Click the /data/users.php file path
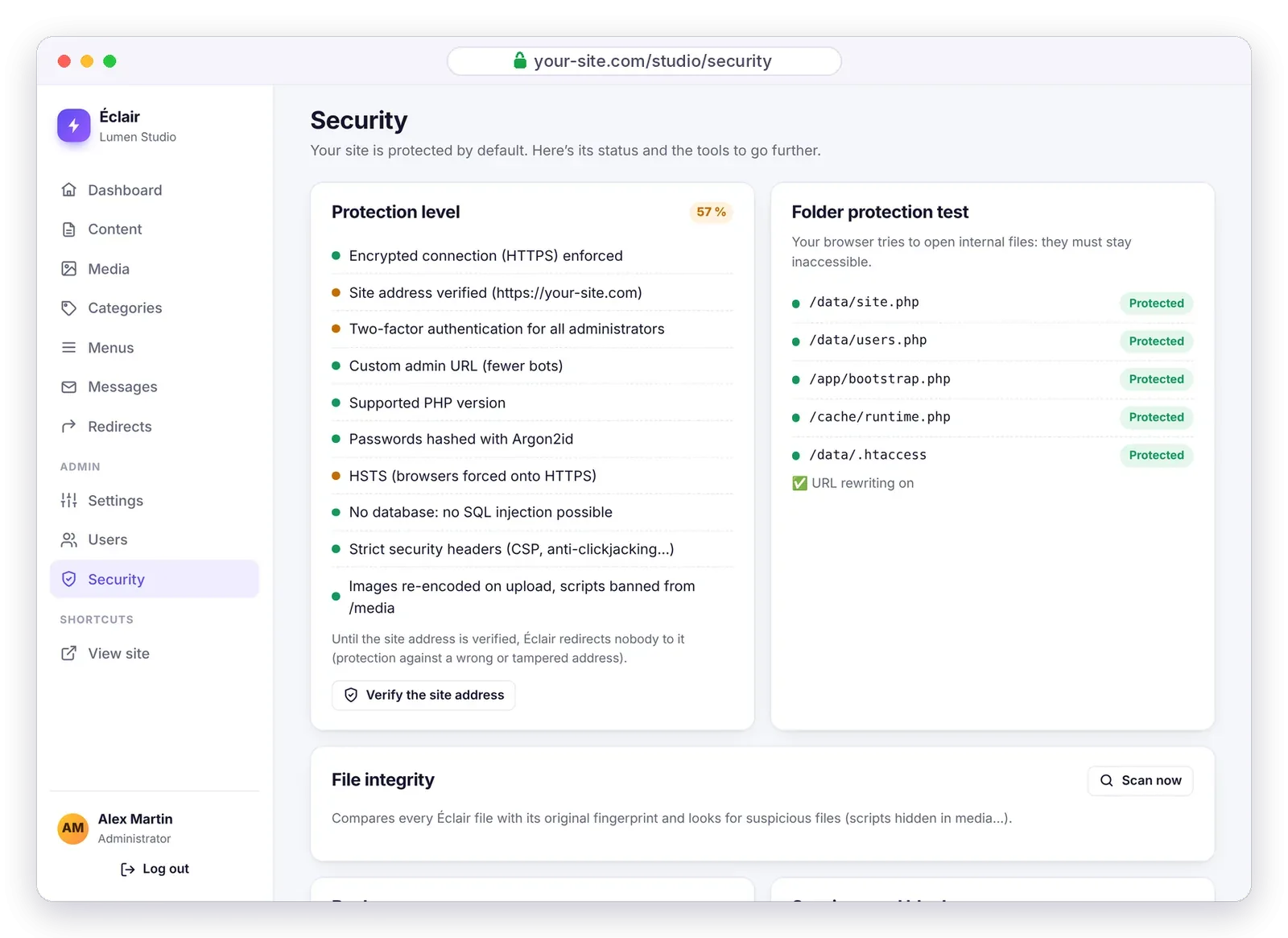This screenshot has width=1288, height=938. point(868,340)
